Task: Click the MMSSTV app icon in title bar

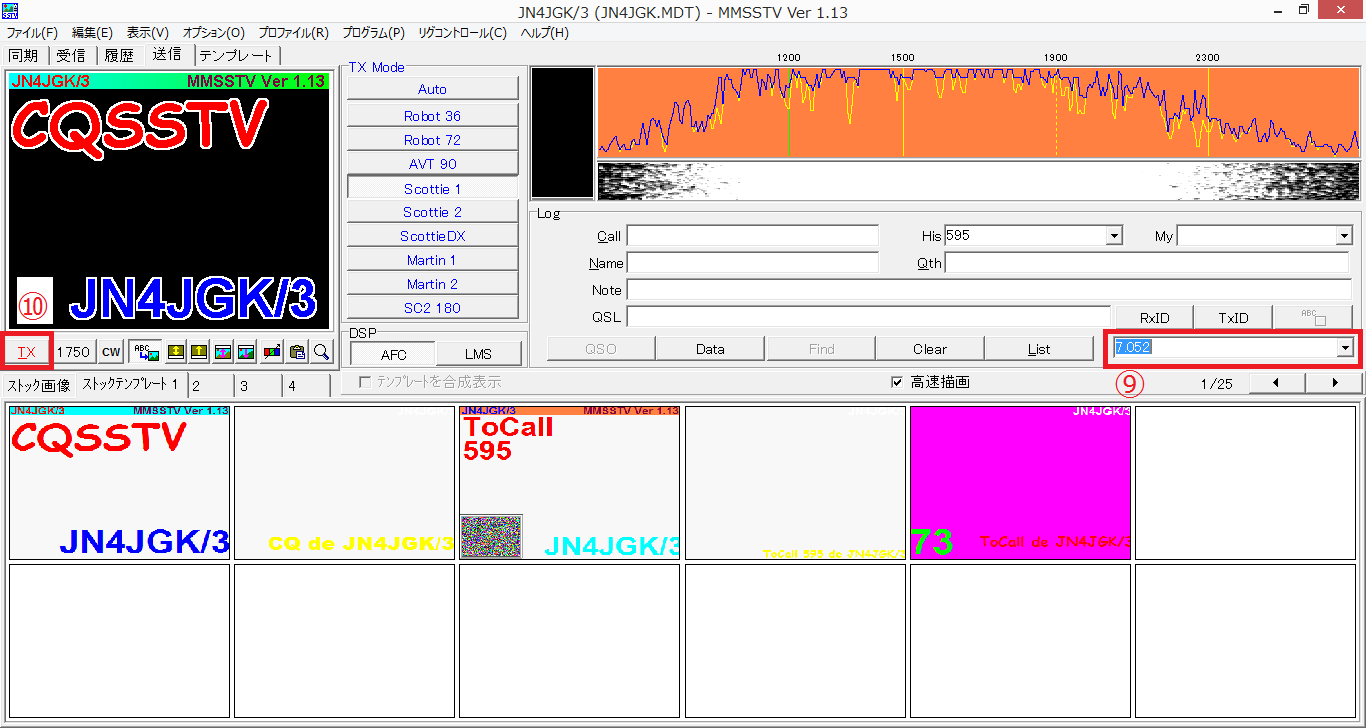Action: pos(10,9)
